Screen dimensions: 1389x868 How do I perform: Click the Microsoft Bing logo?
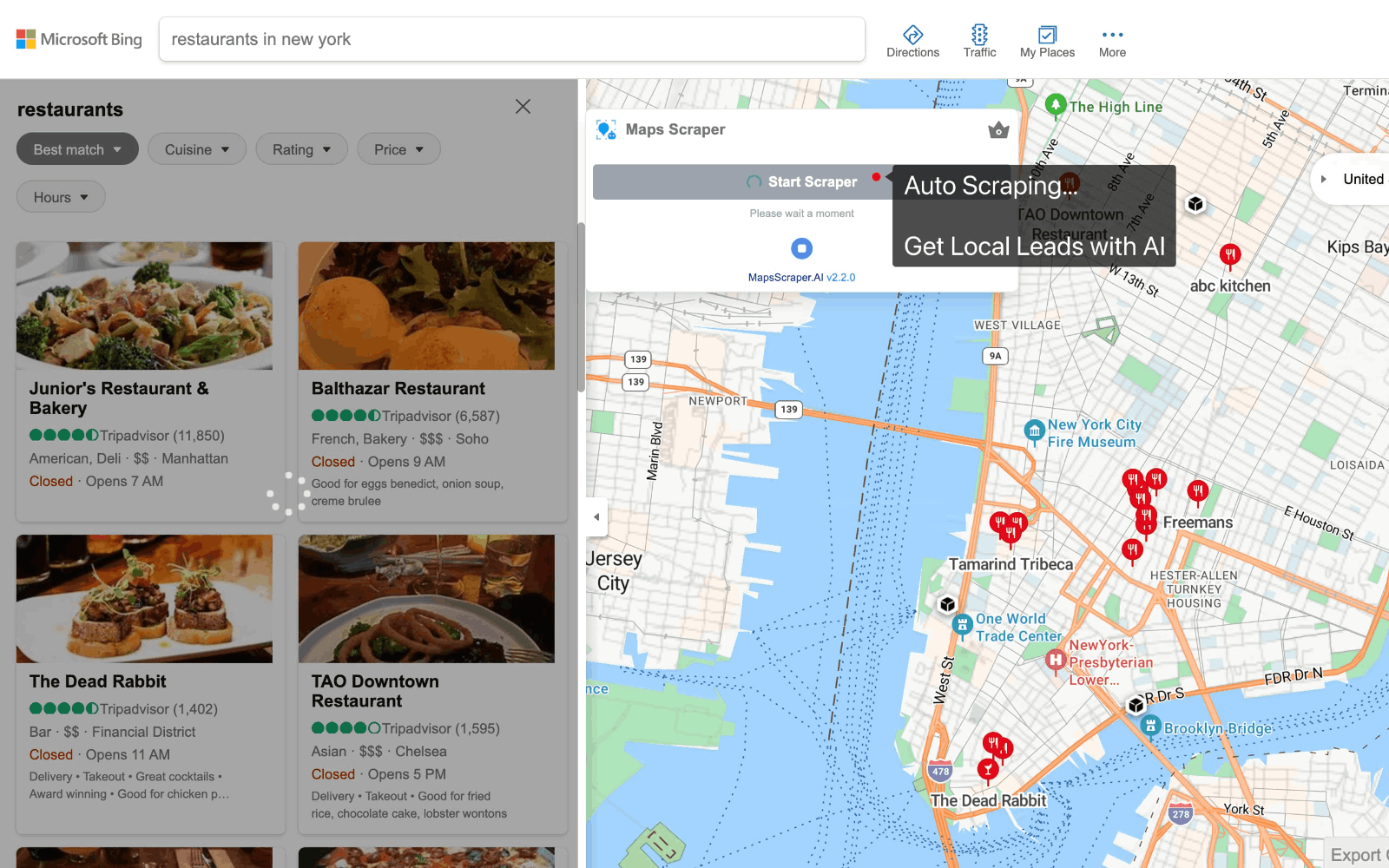tap(79, 39)
